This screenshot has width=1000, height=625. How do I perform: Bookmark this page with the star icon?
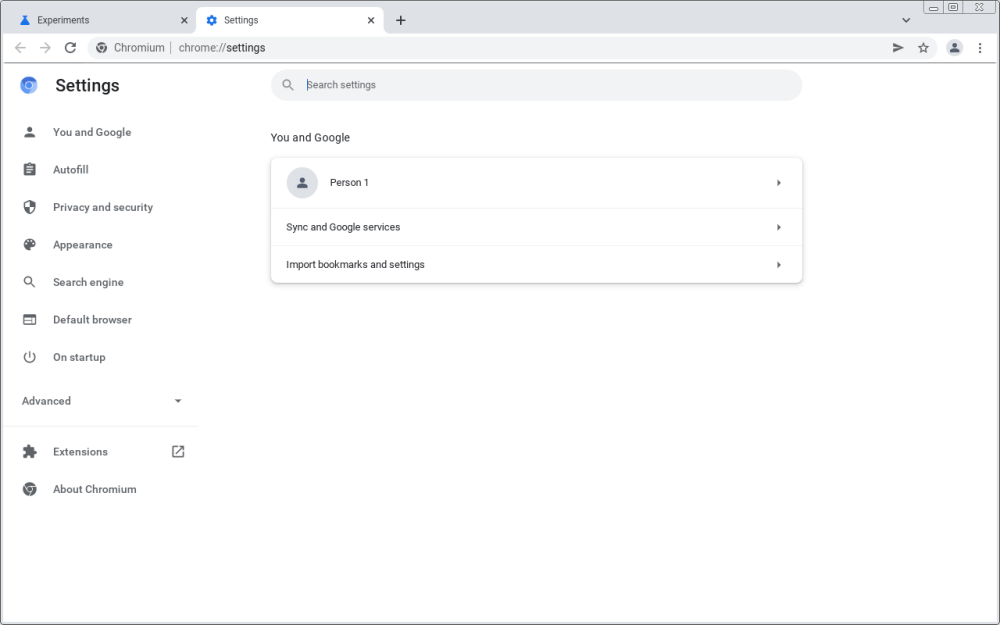tap(923, 48)
